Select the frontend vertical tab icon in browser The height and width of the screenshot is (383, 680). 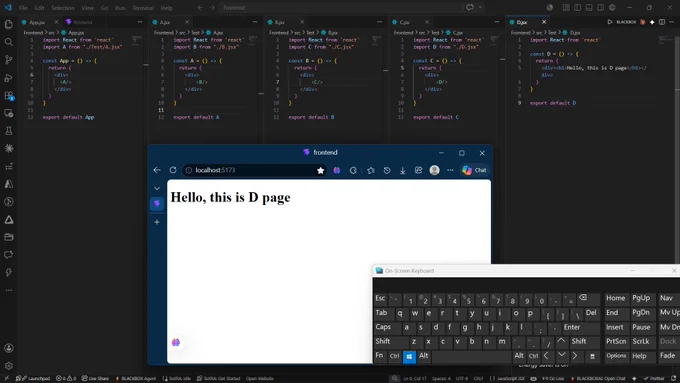click(x=157, y=203)
